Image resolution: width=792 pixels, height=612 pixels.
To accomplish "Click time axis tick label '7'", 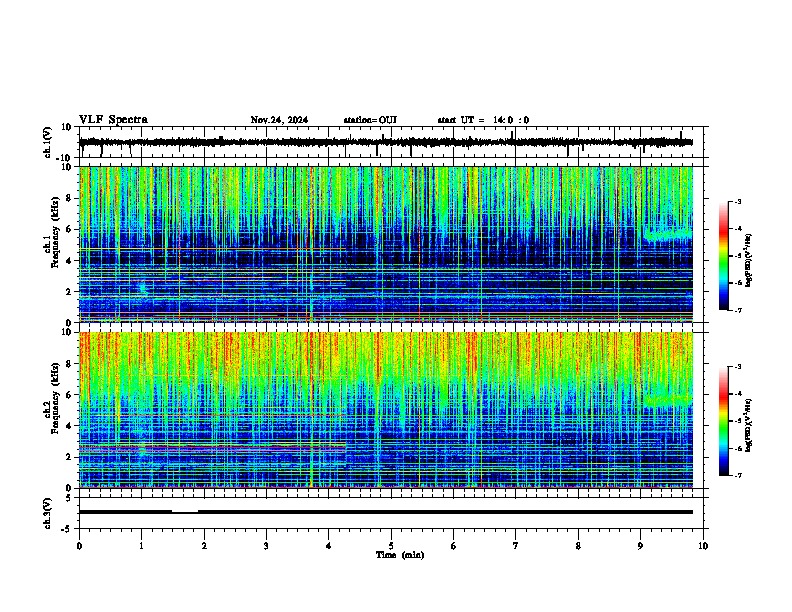I will point(516,546).
